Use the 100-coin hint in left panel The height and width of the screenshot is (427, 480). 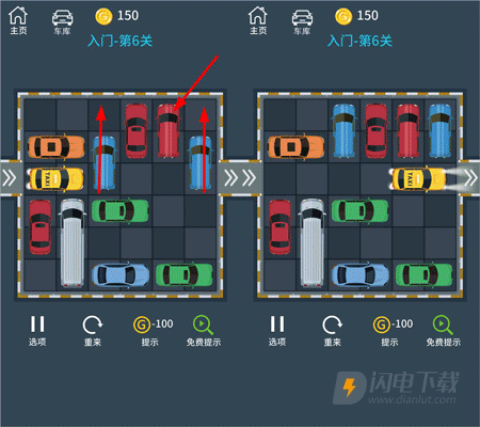tap(153, 331)
